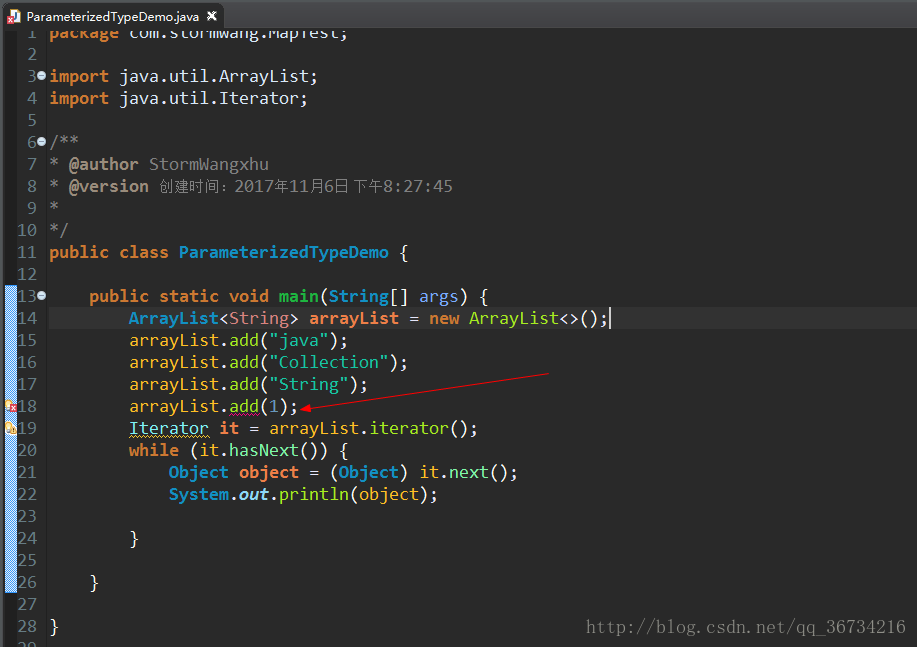Click the @author tag in Javadoc
917x647 pixels.
(x=104, y=164)
